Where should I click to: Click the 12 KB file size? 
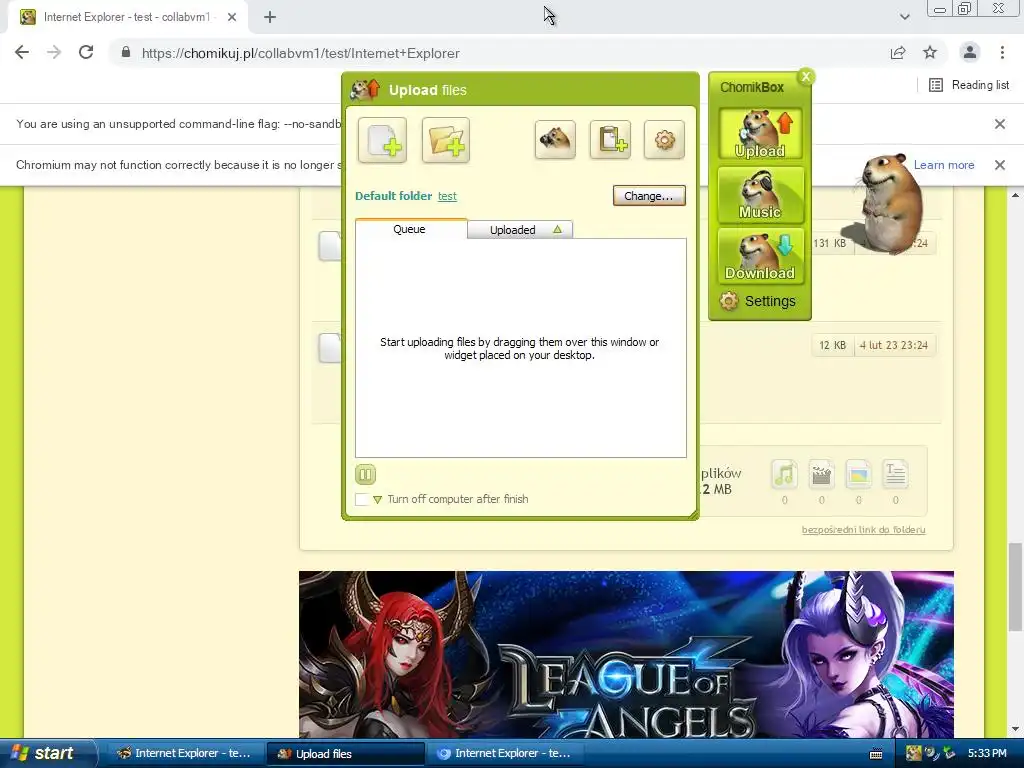[x=833, y=345]
